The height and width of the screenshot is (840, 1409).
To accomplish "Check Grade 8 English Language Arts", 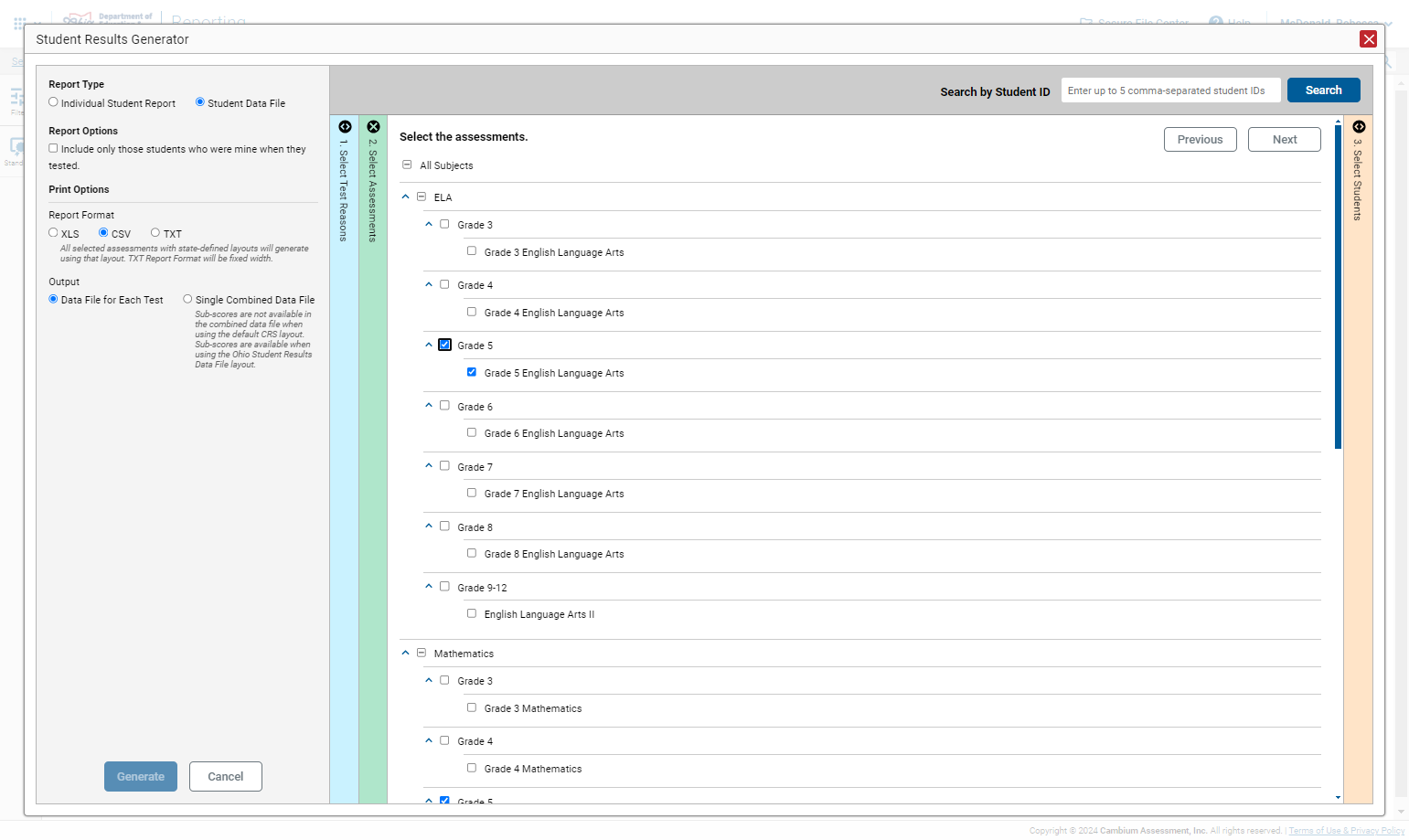I will click(472, 553).
